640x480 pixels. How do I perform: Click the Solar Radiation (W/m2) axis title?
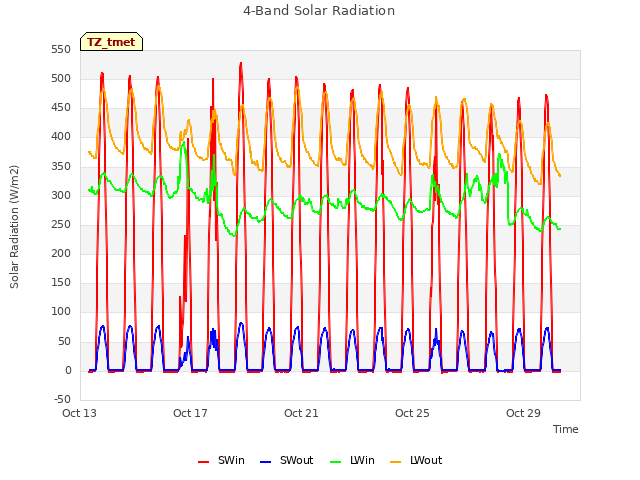point(14,227)
